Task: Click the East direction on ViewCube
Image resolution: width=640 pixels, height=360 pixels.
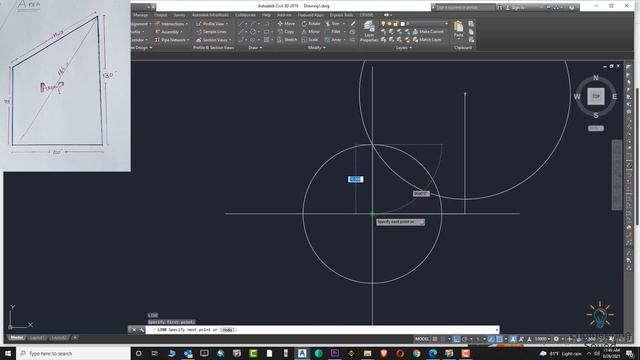Action: pos(614,97)
